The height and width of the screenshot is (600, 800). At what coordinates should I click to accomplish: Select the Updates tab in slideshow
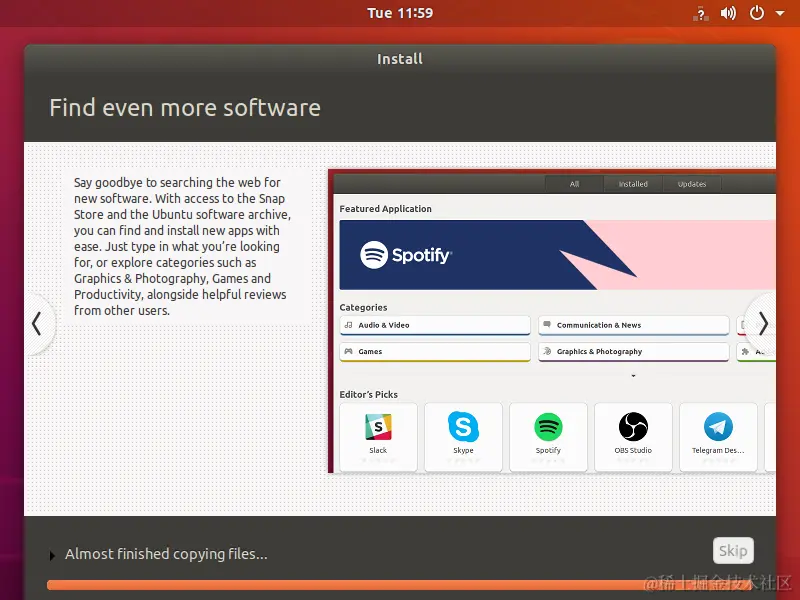tap(692, 184)
